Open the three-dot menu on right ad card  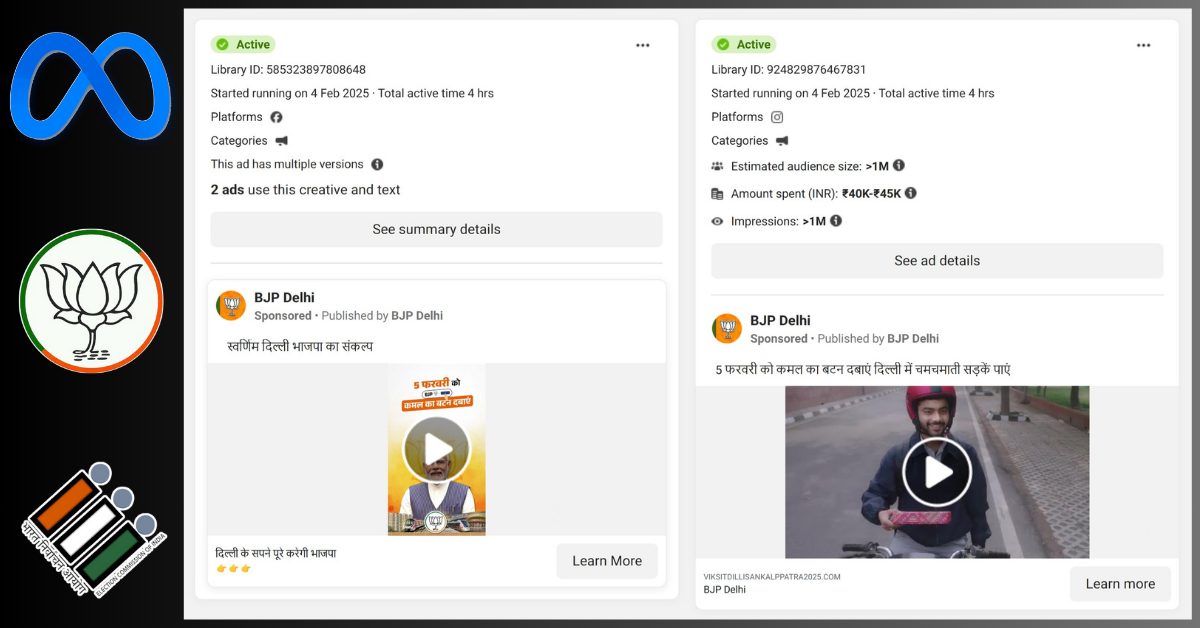pyautogui.click(x=1143, y=45)
